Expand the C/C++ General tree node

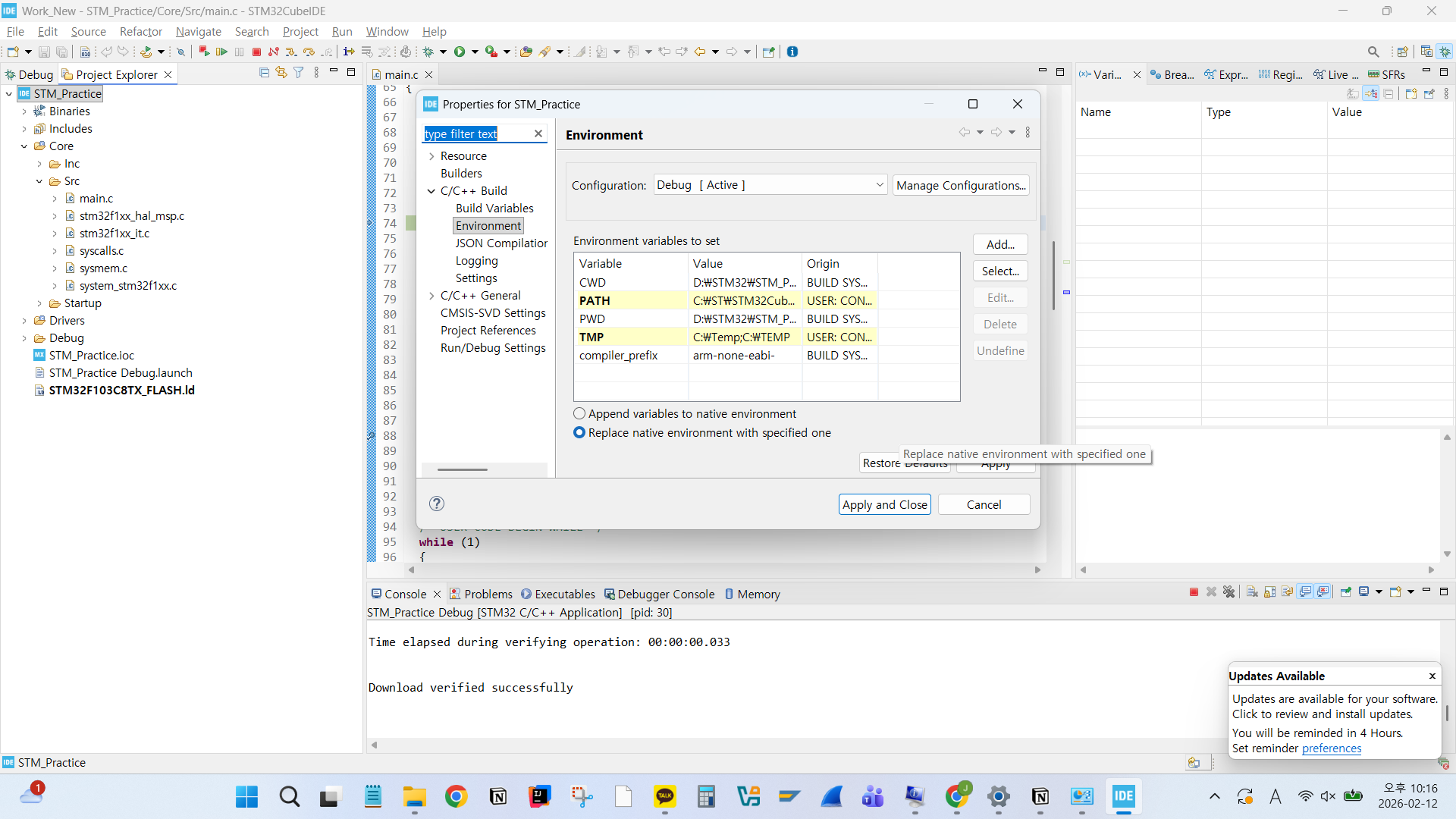pyautogui.click(x=432, y=296)
